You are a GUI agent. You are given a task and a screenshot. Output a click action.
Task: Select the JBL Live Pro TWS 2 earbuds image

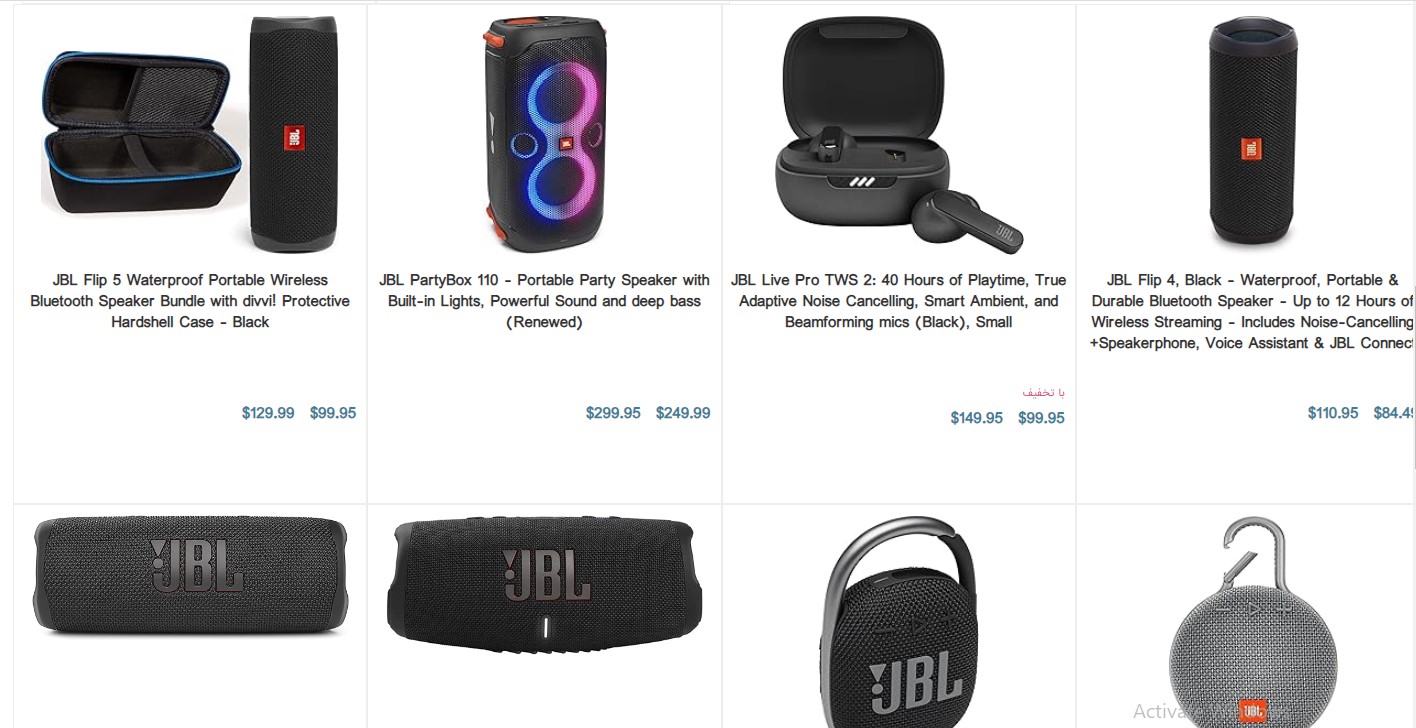click(899, 134)
